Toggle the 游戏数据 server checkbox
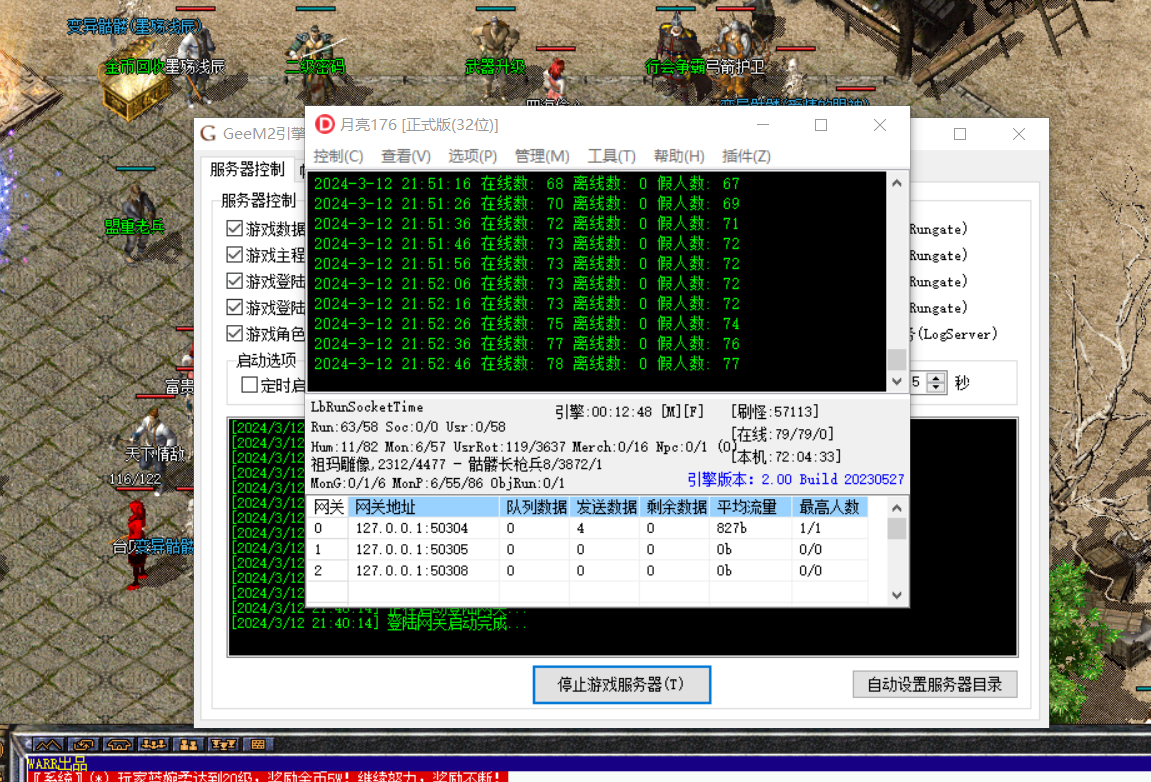This screenshot has height=782, width=1151. click(235, 228)
